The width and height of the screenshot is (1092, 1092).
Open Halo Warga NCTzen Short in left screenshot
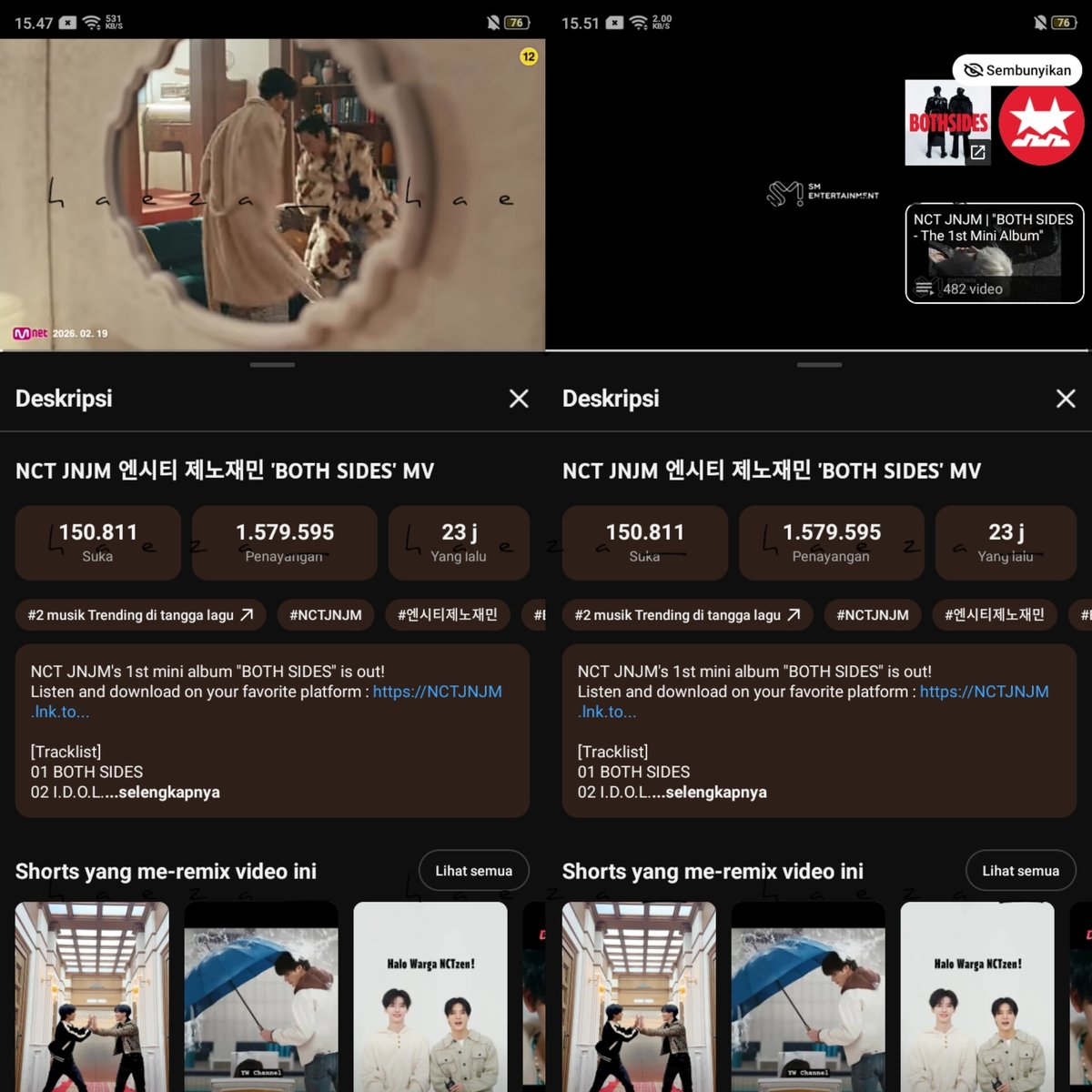[x=430, y=996]
